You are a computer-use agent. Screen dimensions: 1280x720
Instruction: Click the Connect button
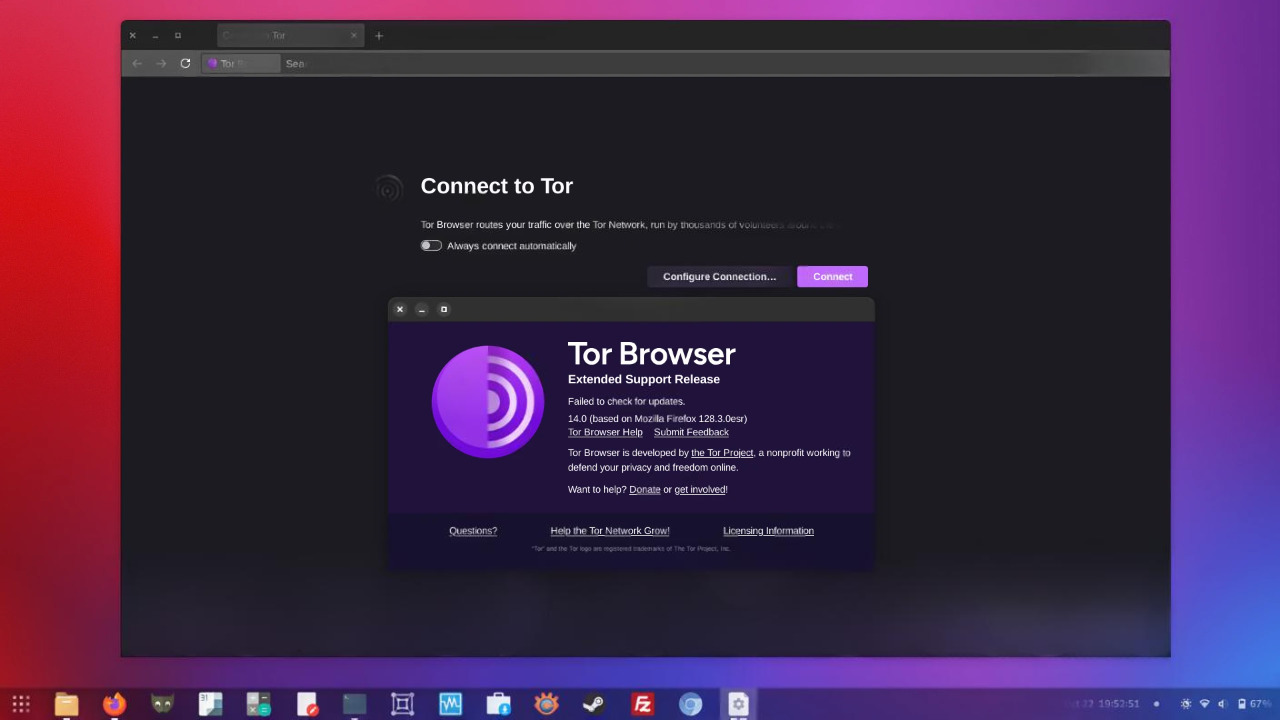tap(832, 277)
